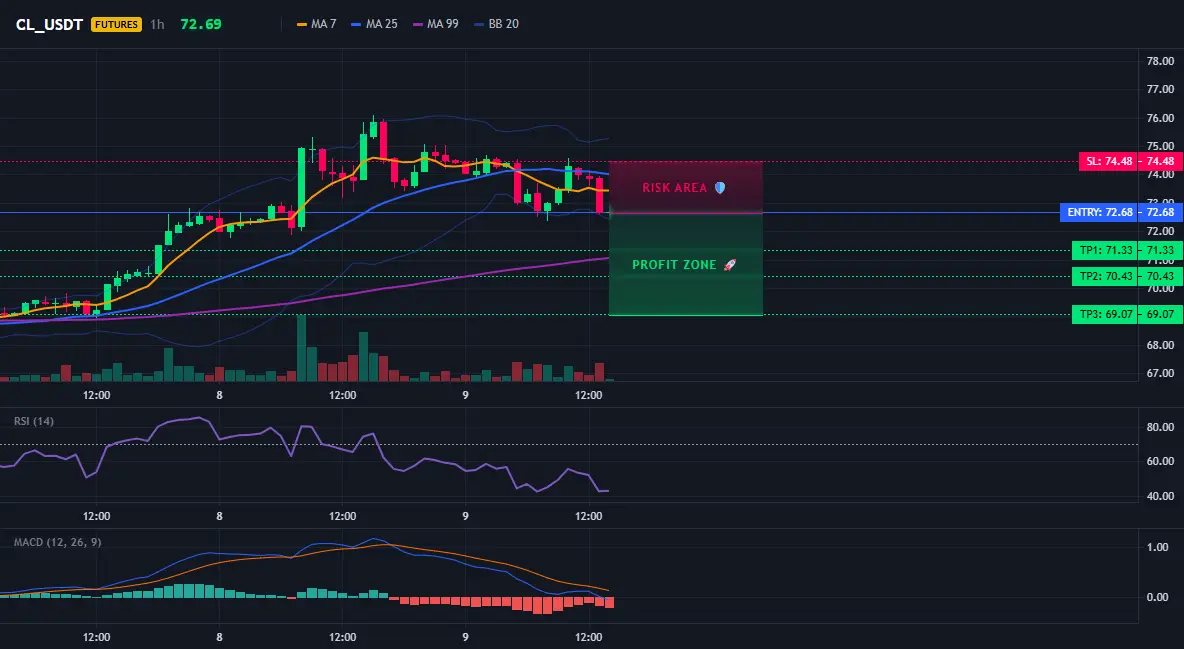Click 67.00 on the price axis

[x=1160, y=373]
